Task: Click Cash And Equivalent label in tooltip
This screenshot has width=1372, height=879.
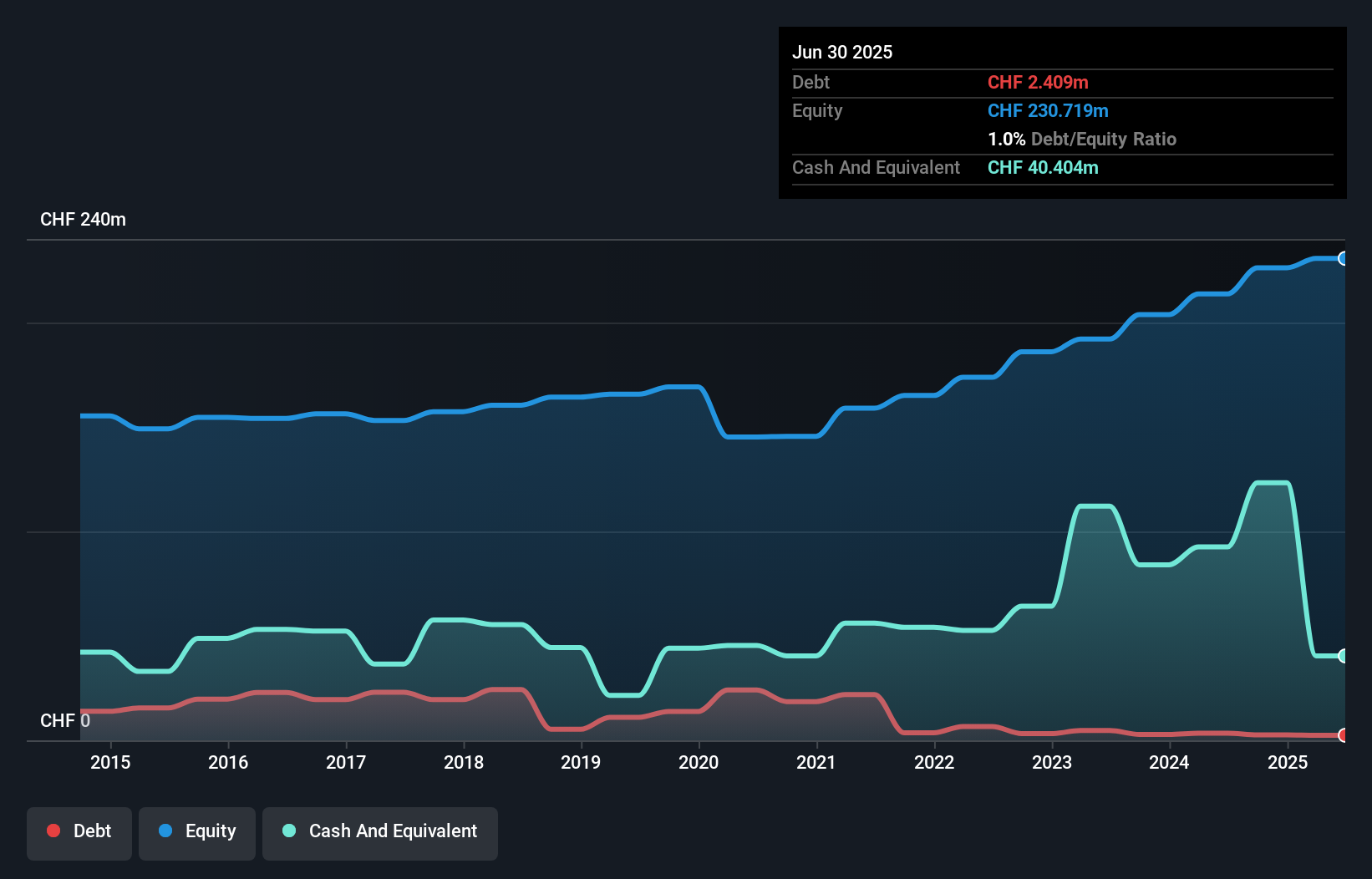Action: (x=876, y=167)
